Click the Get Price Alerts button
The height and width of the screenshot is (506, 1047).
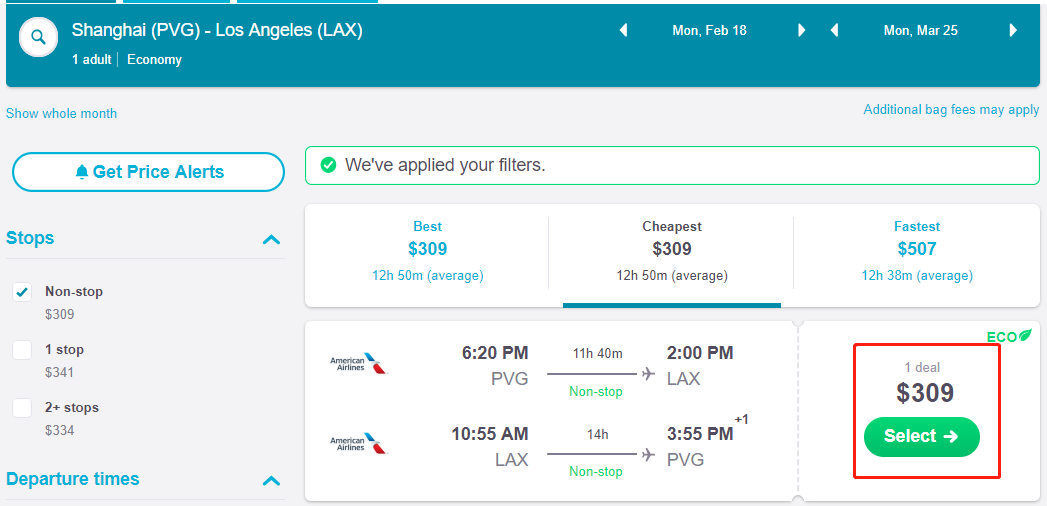(148, 172)
